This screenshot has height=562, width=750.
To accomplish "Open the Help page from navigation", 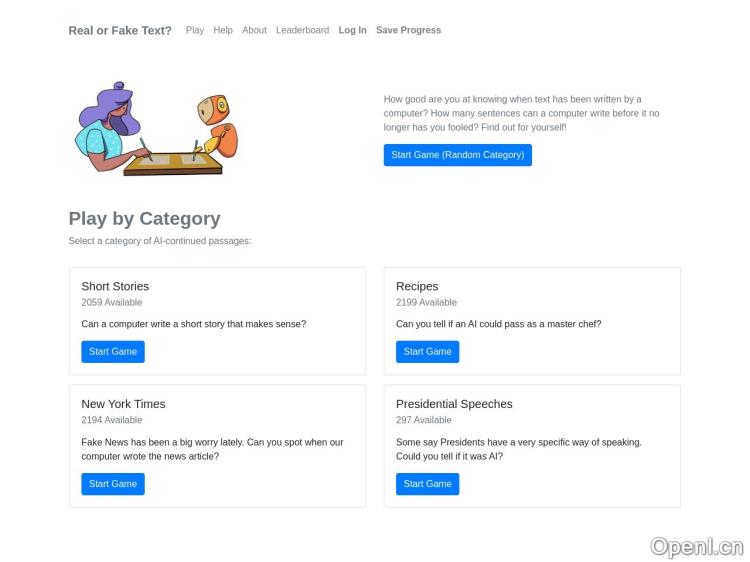I will coord(223,30).
